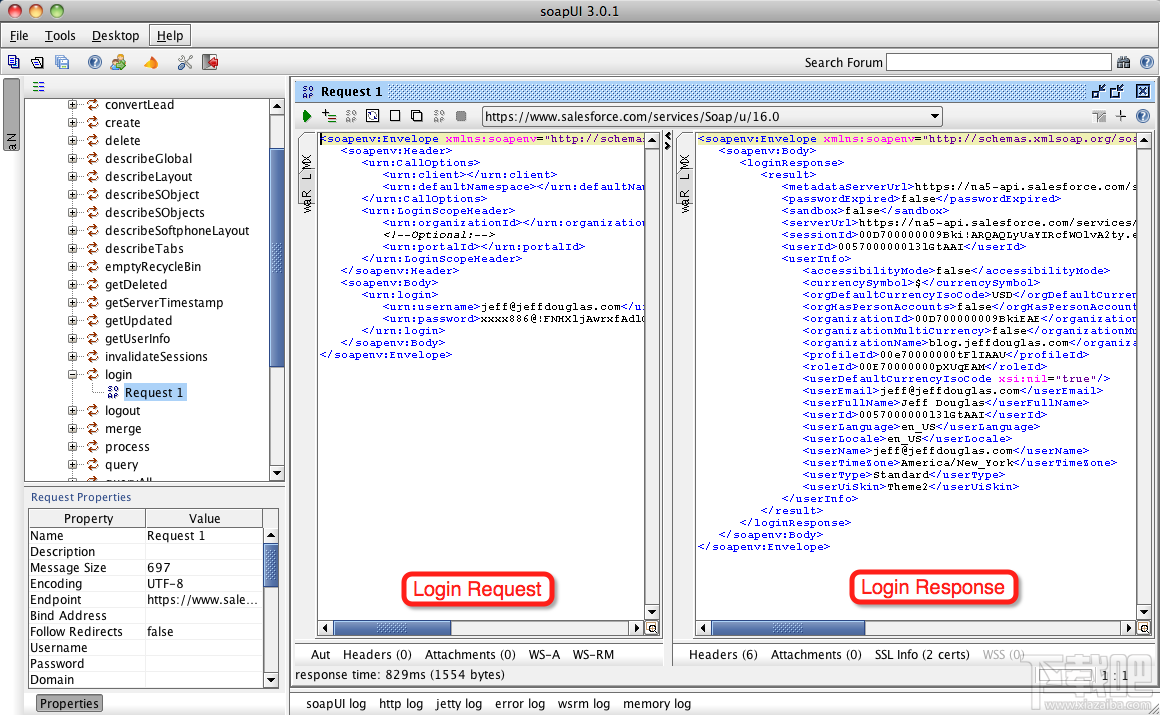The width and height of the screenshot is (1160, 715).
Task: Click the New soapUI Project toolbar icon
Action: pos(13,62)
